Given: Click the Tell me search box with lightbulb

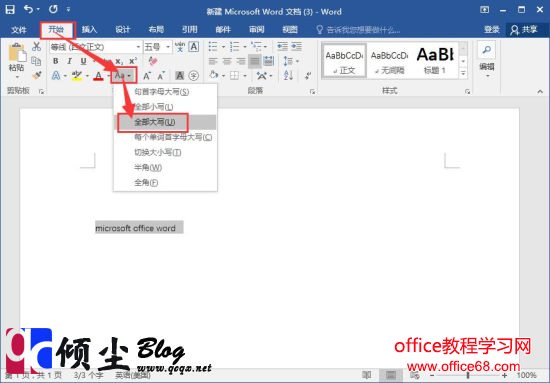Looking at the screenshot, I should (x=358, y=30).
